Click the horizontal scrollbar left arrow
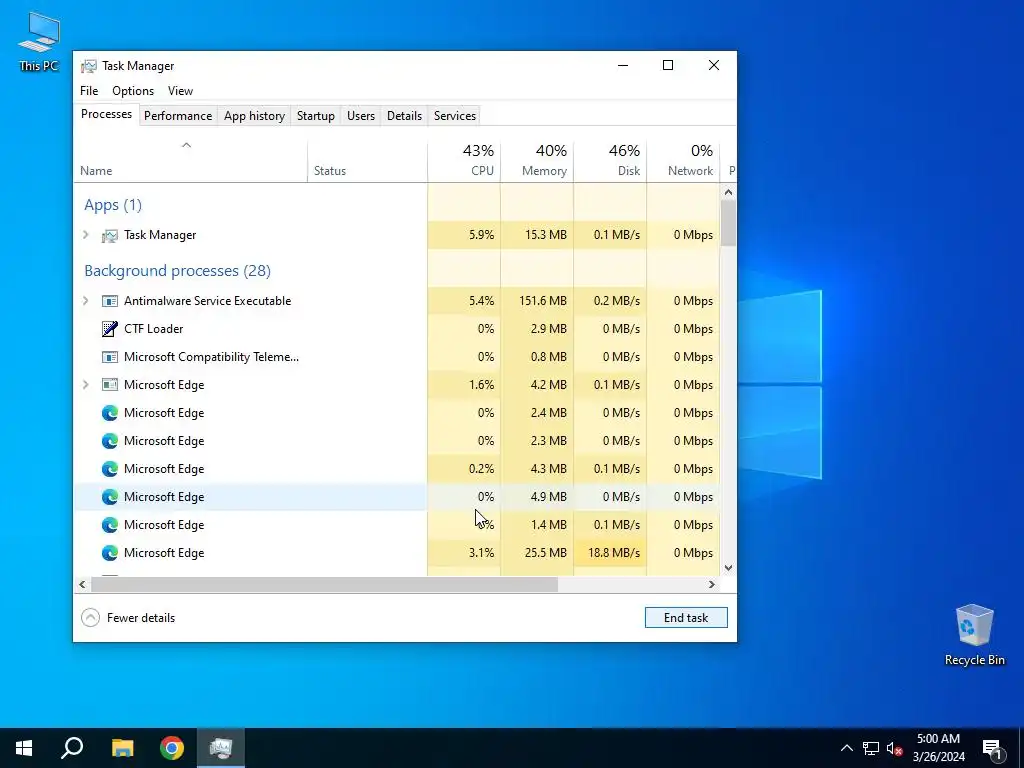The image size is (1024, 768). point(82,584)
